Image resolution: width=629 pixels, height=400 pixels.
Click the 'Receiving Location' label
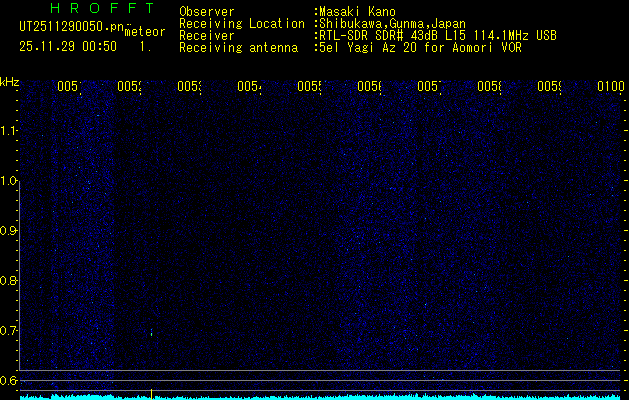pos(242,24)
